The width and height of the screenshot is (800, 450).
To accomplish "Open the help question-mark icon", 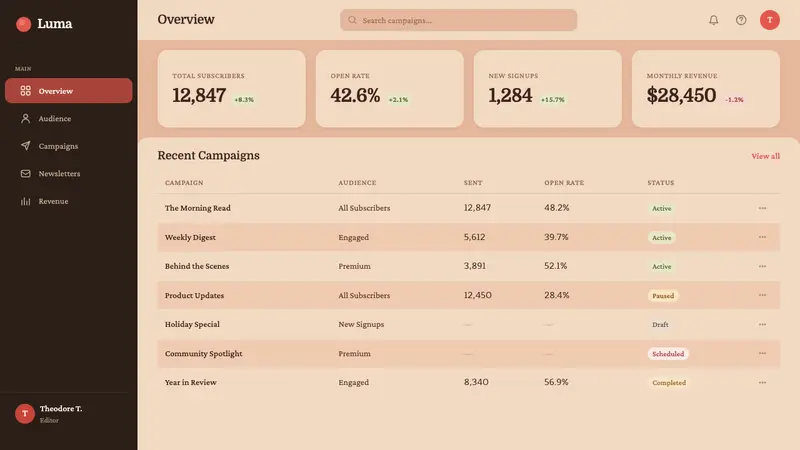I will (x=741, y=20).
